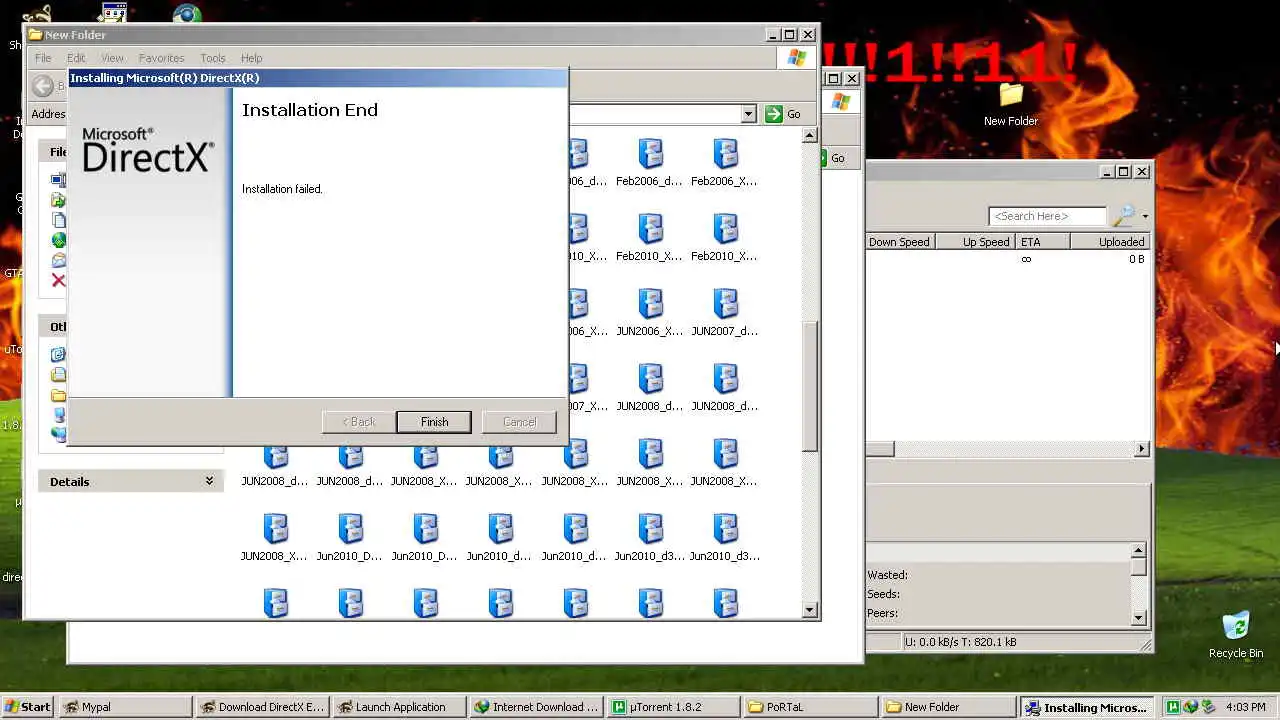
Task: Open the address bar dropdown arrow
Action: pyautogui.click(x=748, y=114)
